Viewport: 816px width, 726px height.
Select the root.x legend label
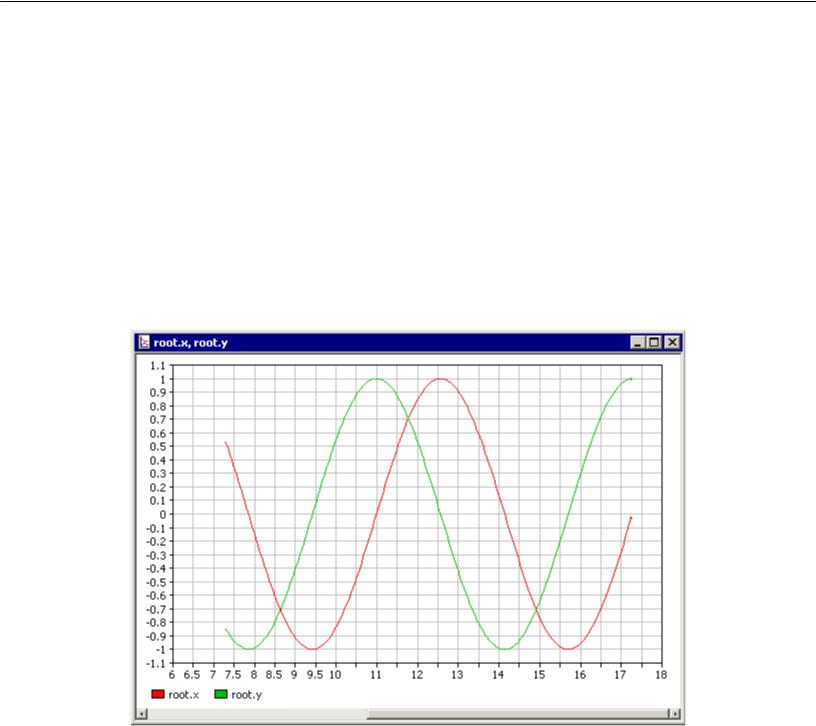(184, 694)
